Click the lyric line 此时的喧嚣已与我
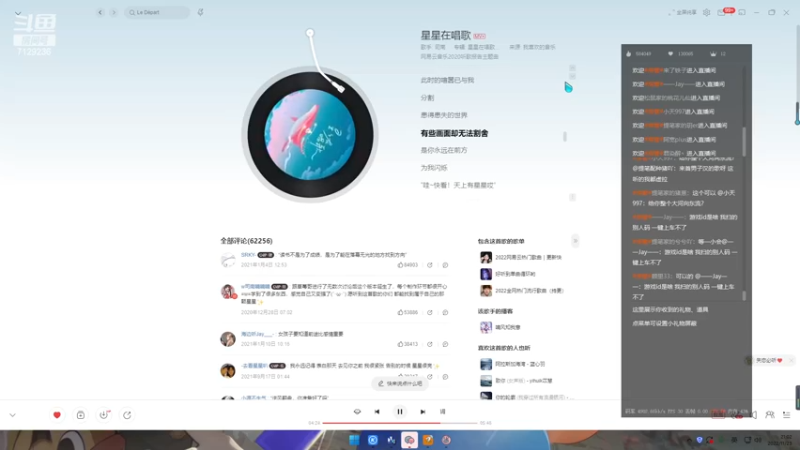 click(x=447, y=80)
